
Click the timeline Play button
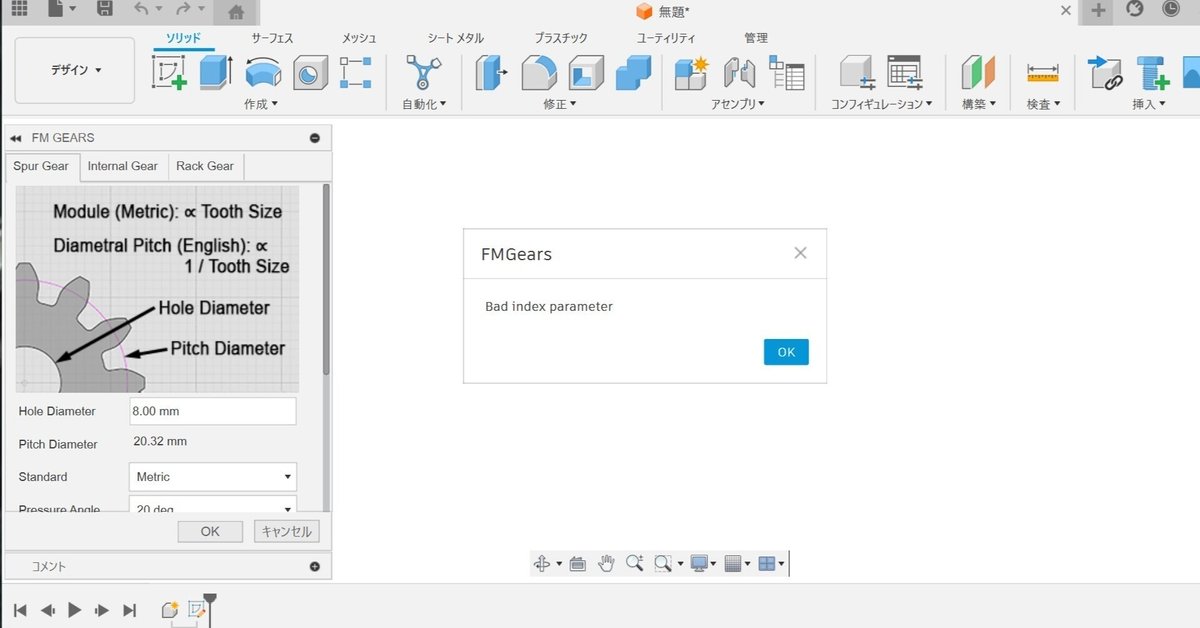tap(74, 610)
